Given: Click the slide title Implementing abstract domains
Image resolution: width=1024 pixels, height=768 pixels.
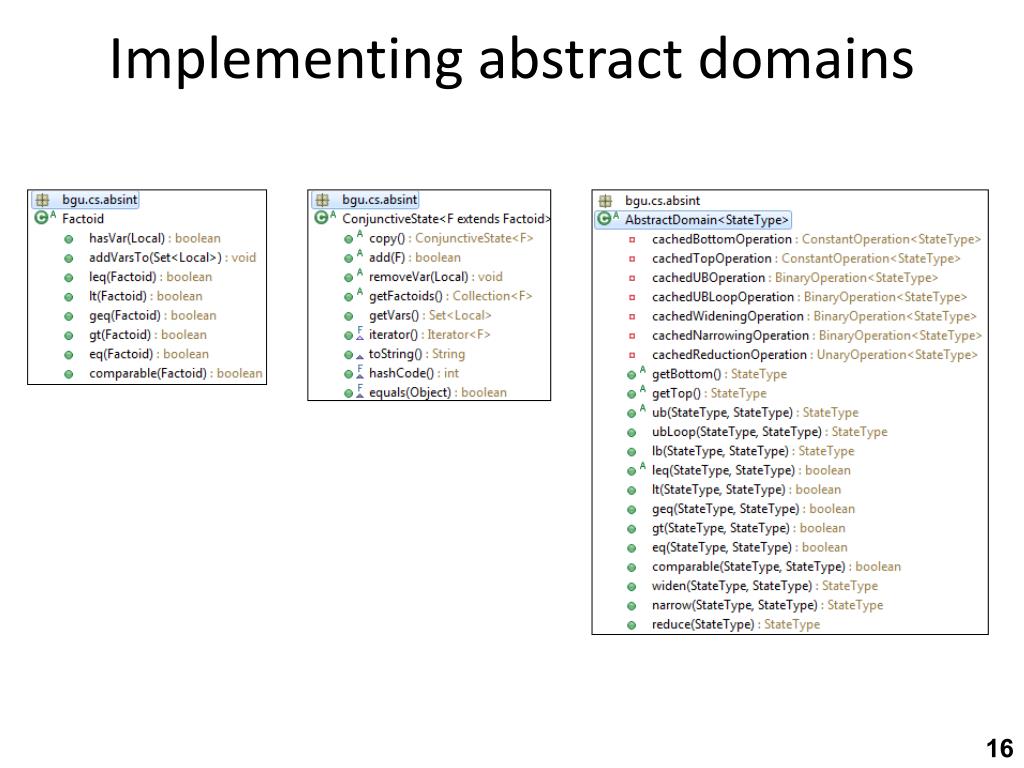Looking at the screenshot, I should click(511, 59).
